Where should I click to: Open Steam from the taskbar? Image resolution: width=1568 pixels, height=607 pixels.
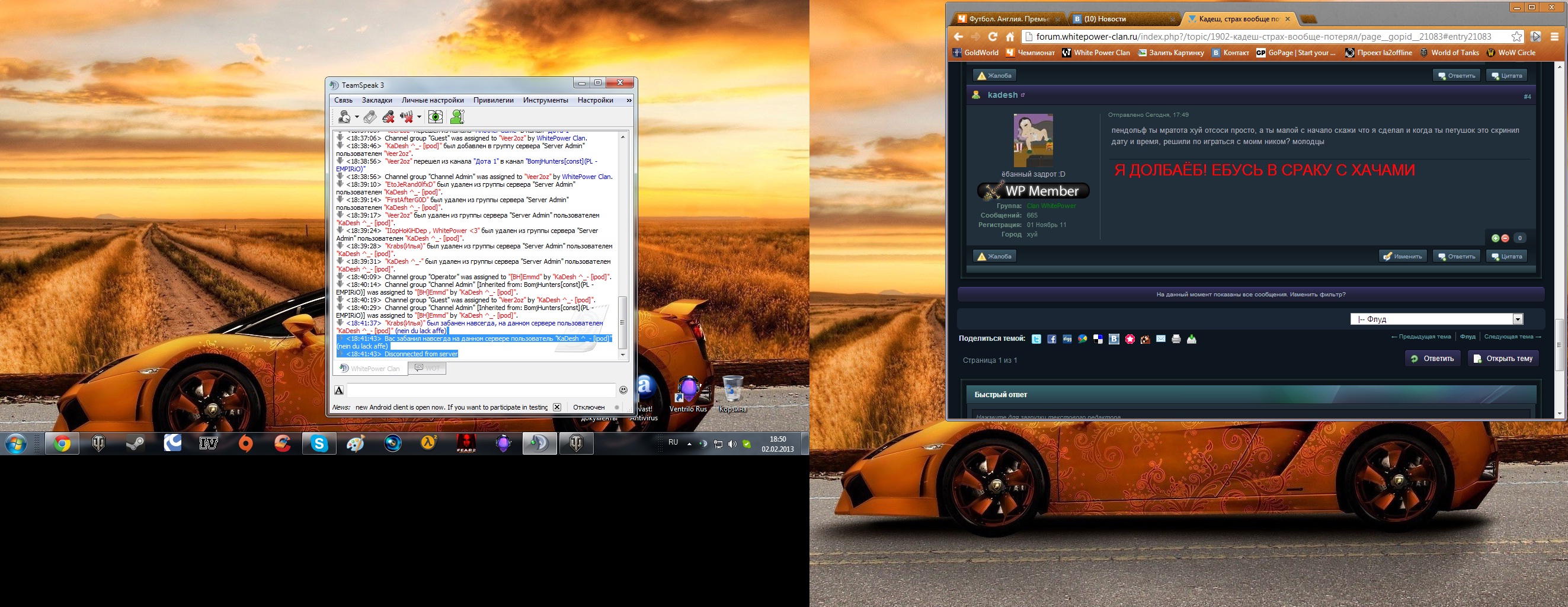[x=135, y=444]
